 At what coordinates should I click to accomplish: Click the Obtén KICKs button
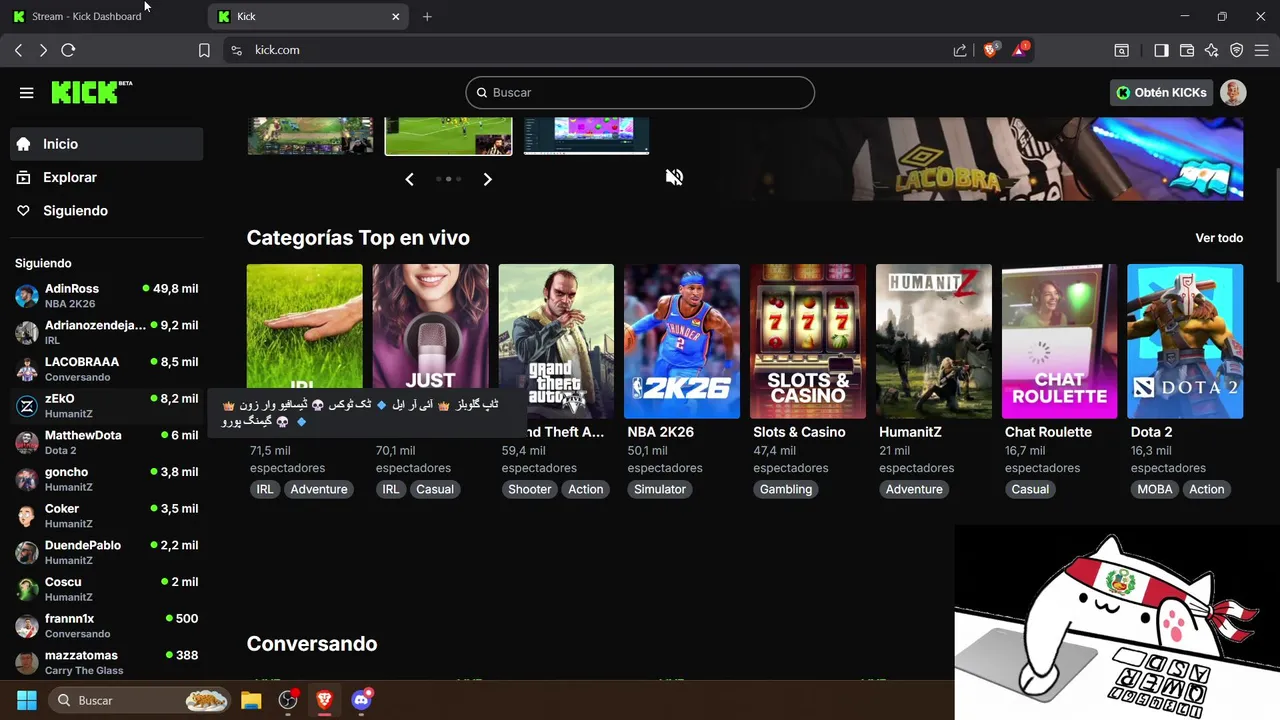1161,93
